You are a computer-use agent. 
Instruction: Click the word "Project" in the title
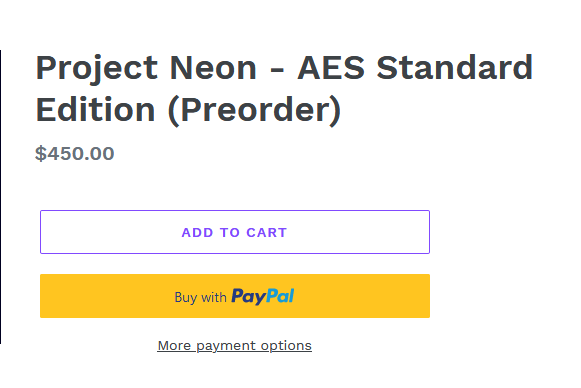pyautogui.click(x=97, y=70)
